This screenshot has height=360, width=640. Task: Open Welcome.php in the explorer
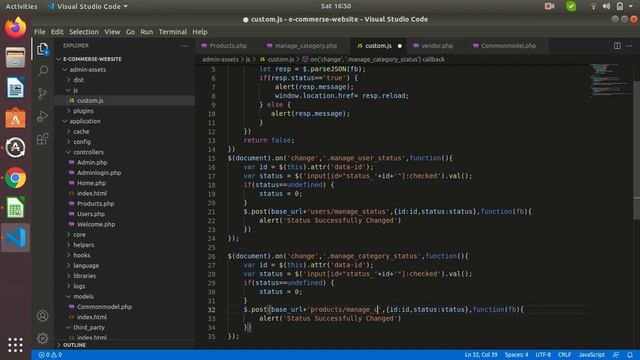96,224
